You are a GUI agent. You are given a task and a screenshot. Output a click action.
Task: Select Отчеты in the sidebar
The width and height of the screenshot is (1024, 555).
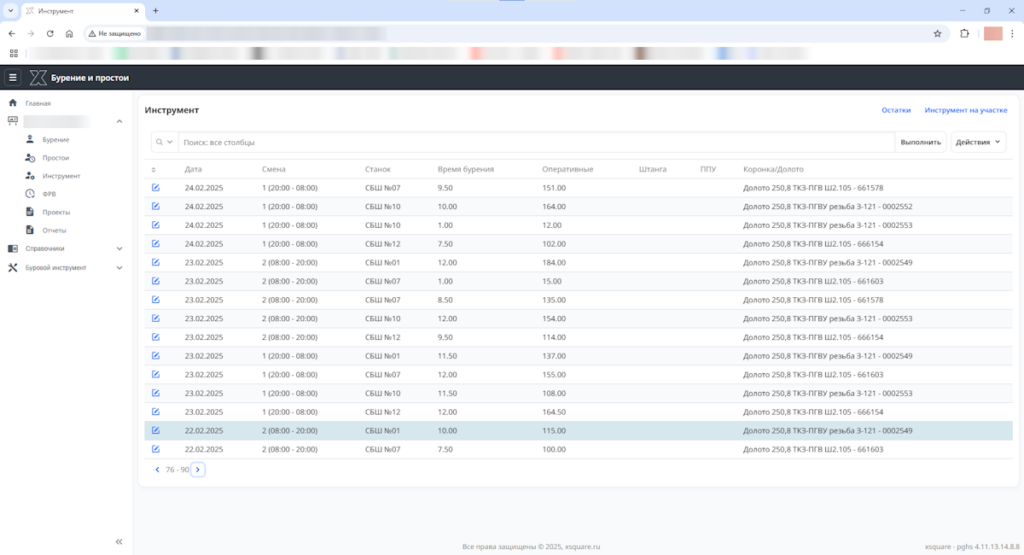pyautogui.click(x=54, y=230)
